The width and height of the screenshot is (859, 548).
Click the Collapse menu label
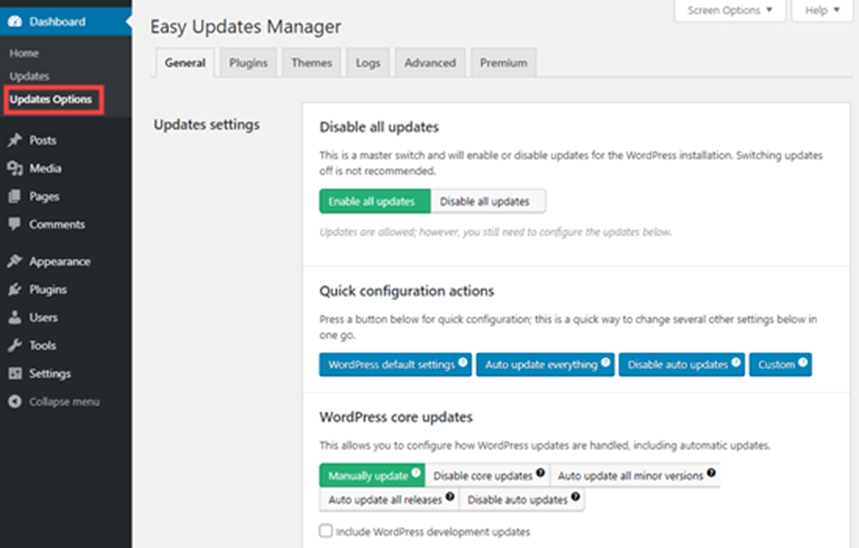tap(65, 402)
